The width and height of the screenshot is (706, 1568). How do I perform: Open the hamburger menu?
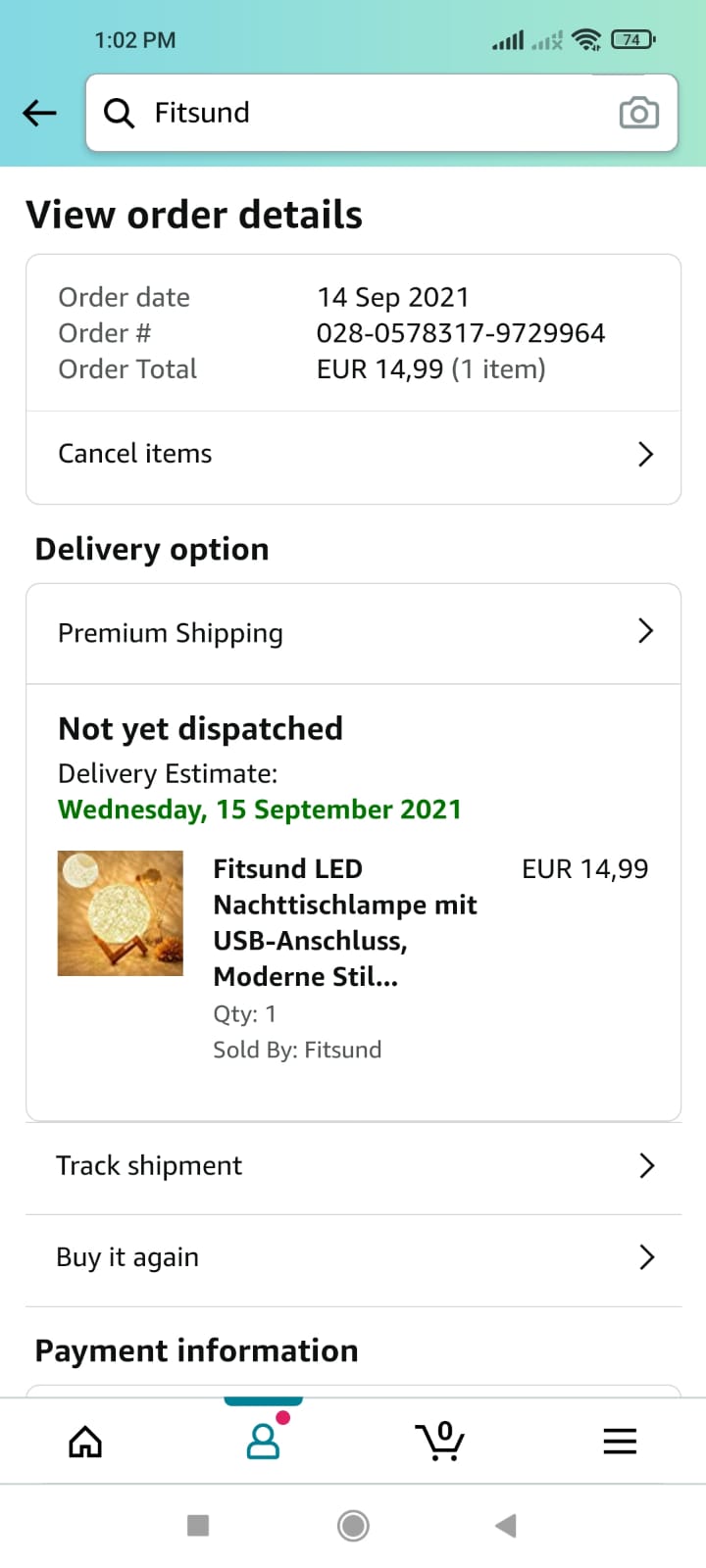[620, 1442]
